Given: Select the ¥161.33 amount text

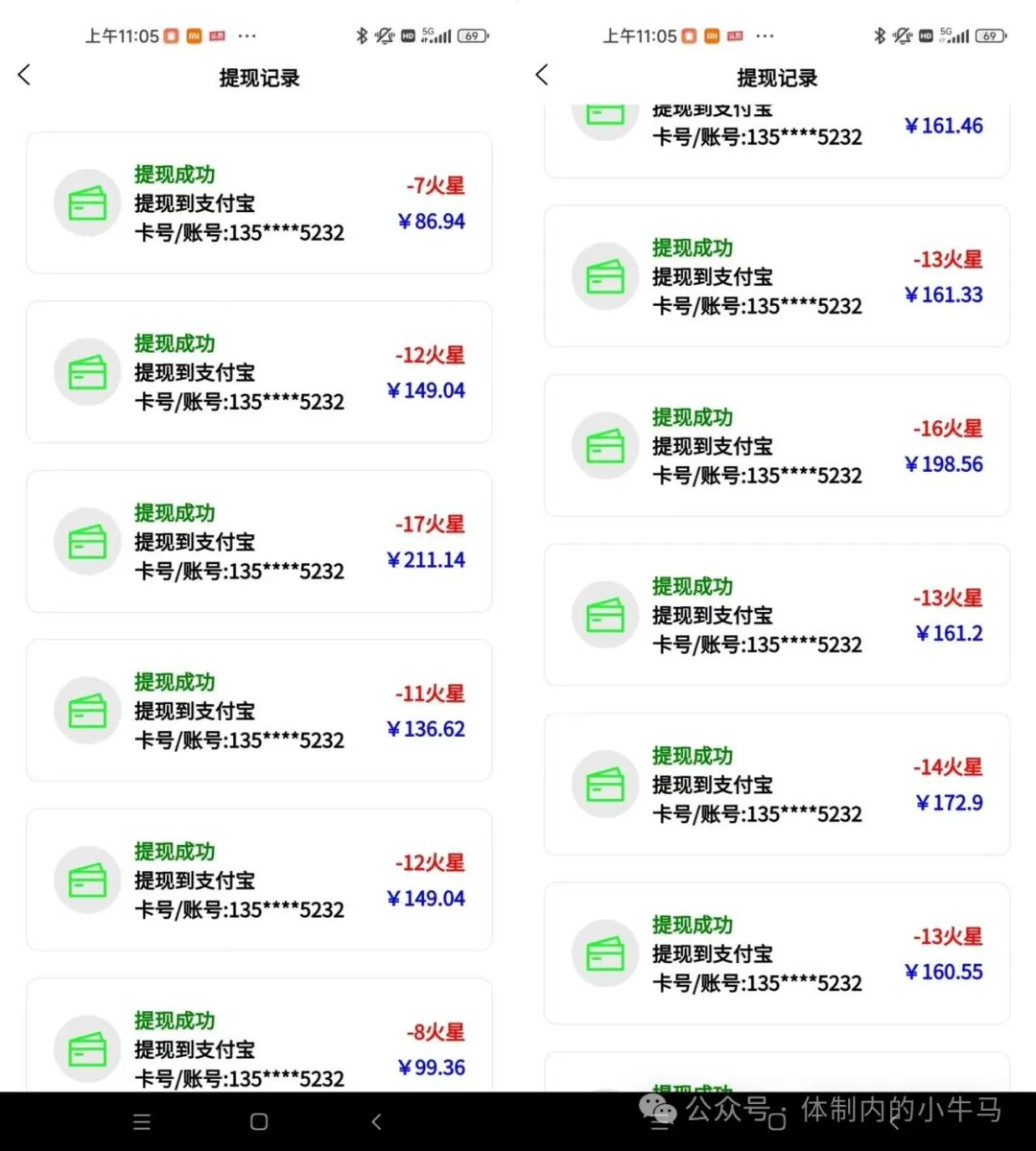Looking at the screenshot, I should (944, 294).
